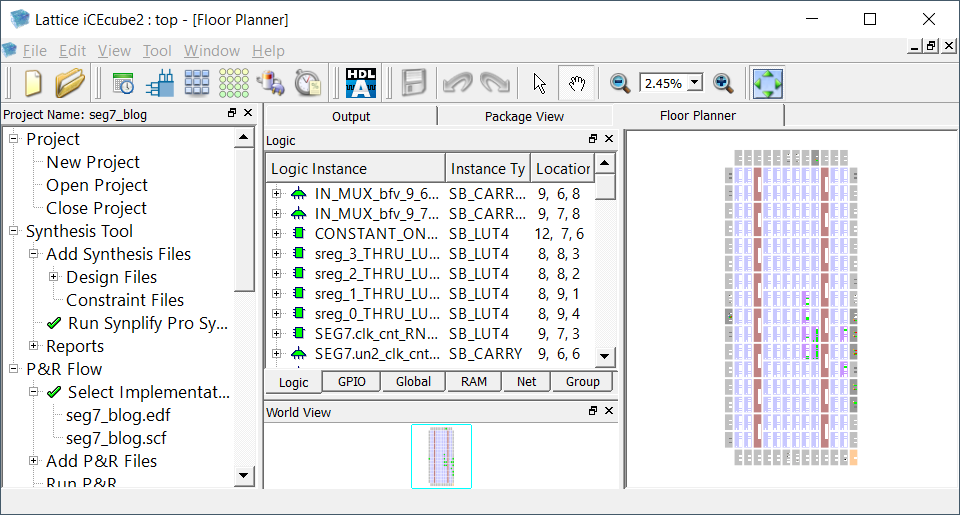960x515 pixels.
Task: Switch to the Output tab
Action: [351, 116]
